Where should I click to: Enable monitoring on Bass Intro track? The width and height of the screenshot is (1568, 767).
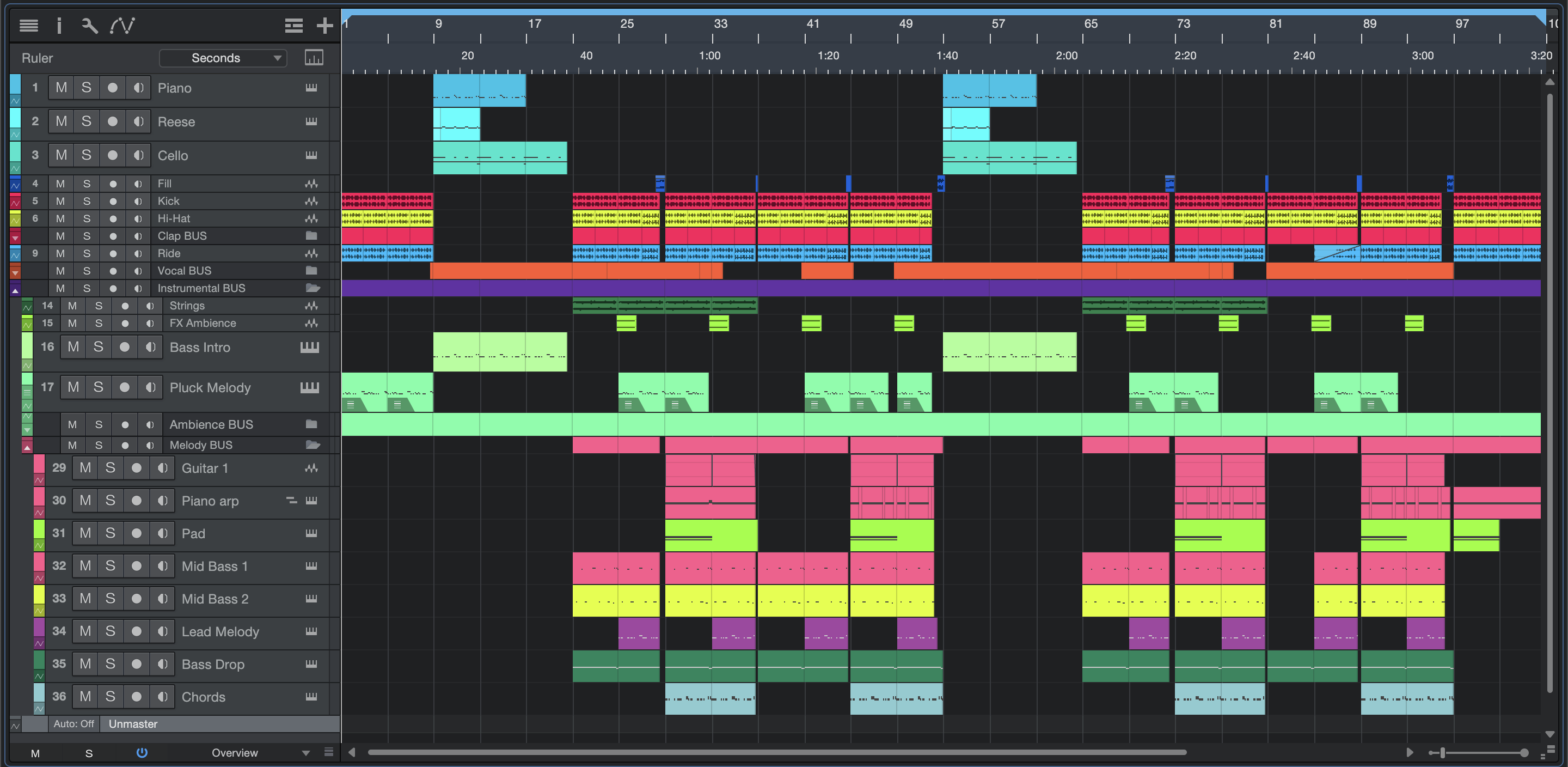point(150,347)
